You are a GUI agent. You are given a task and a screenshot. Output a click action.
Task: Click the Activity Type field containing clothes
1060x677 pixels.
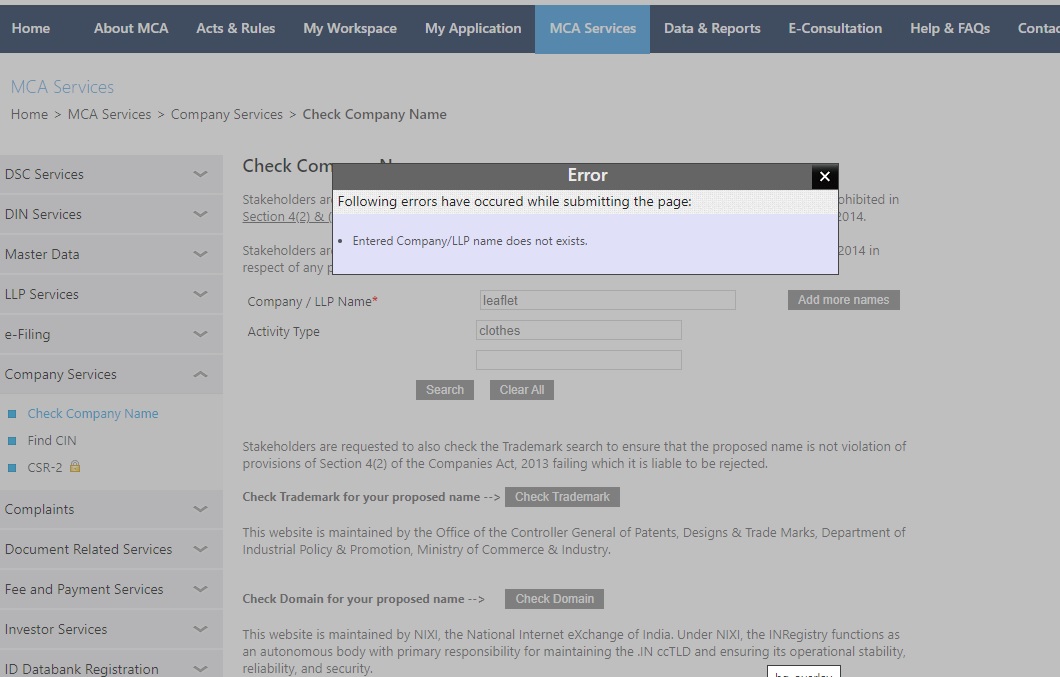[579, 330]
